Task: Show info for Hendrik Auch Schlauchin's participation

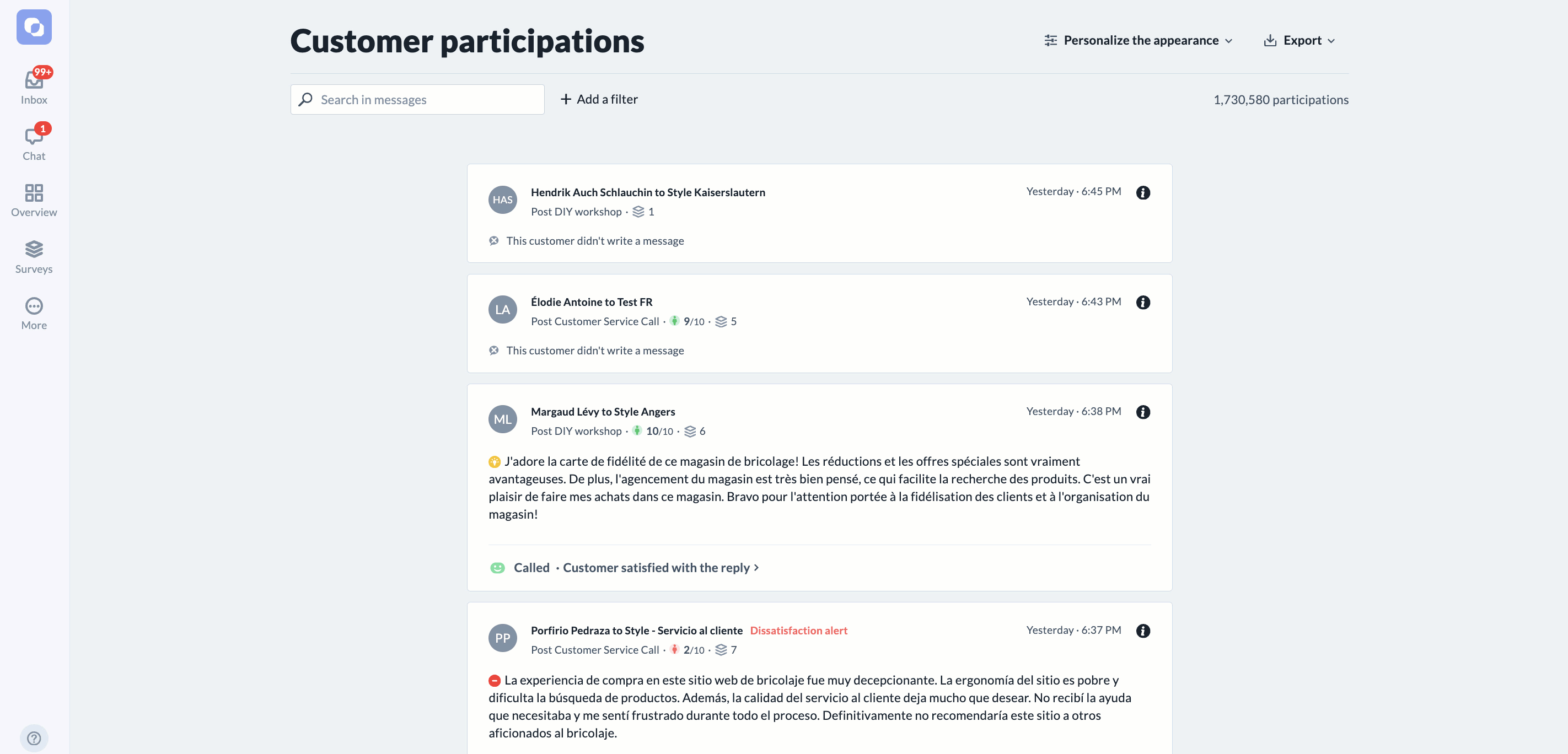Action: coord(1142,192)
